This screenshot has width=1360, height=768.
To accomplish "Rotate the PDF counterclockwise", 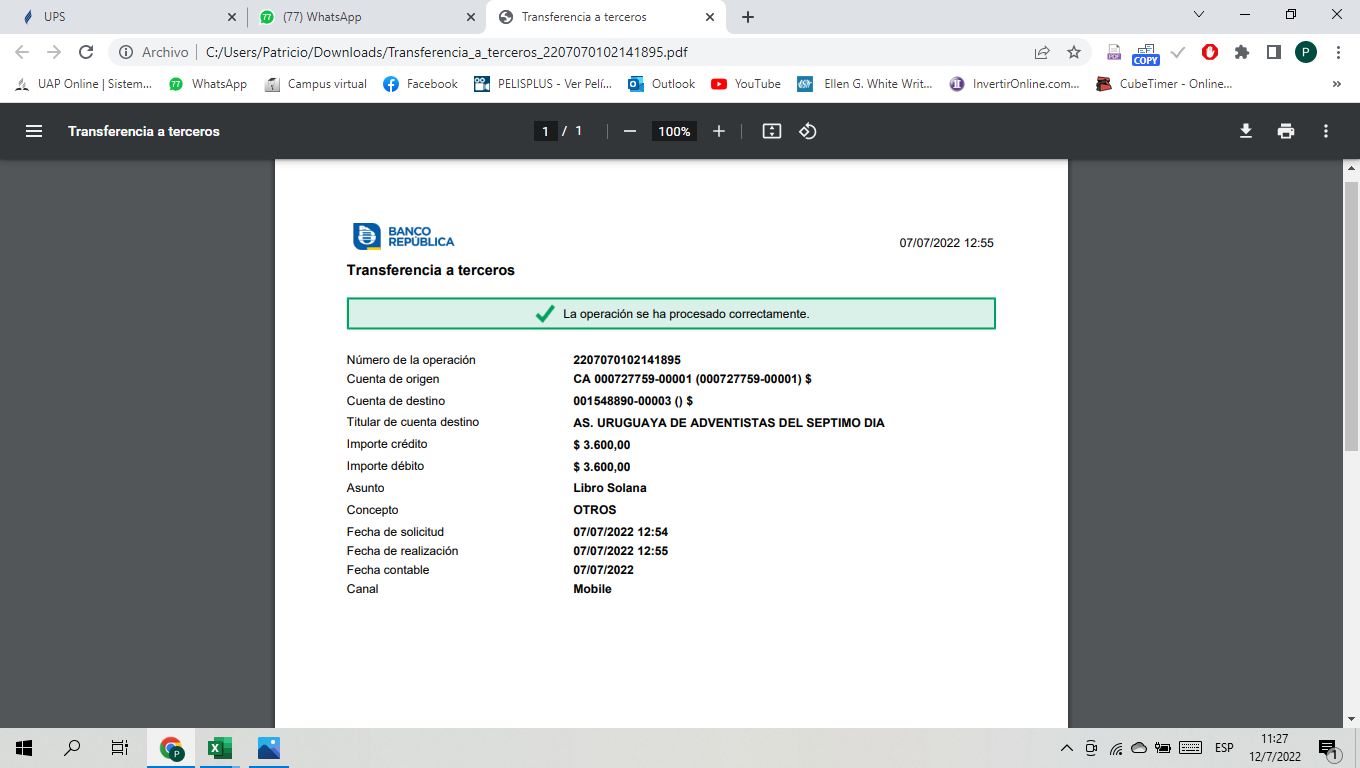I will (808, 131).
